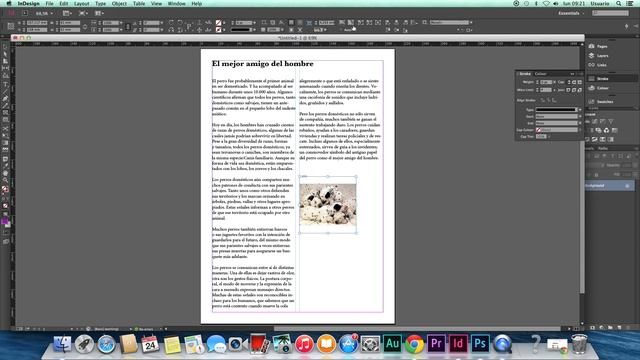Select the Scissors tool
Screen dimensions: 640x360
coord(5,129)
